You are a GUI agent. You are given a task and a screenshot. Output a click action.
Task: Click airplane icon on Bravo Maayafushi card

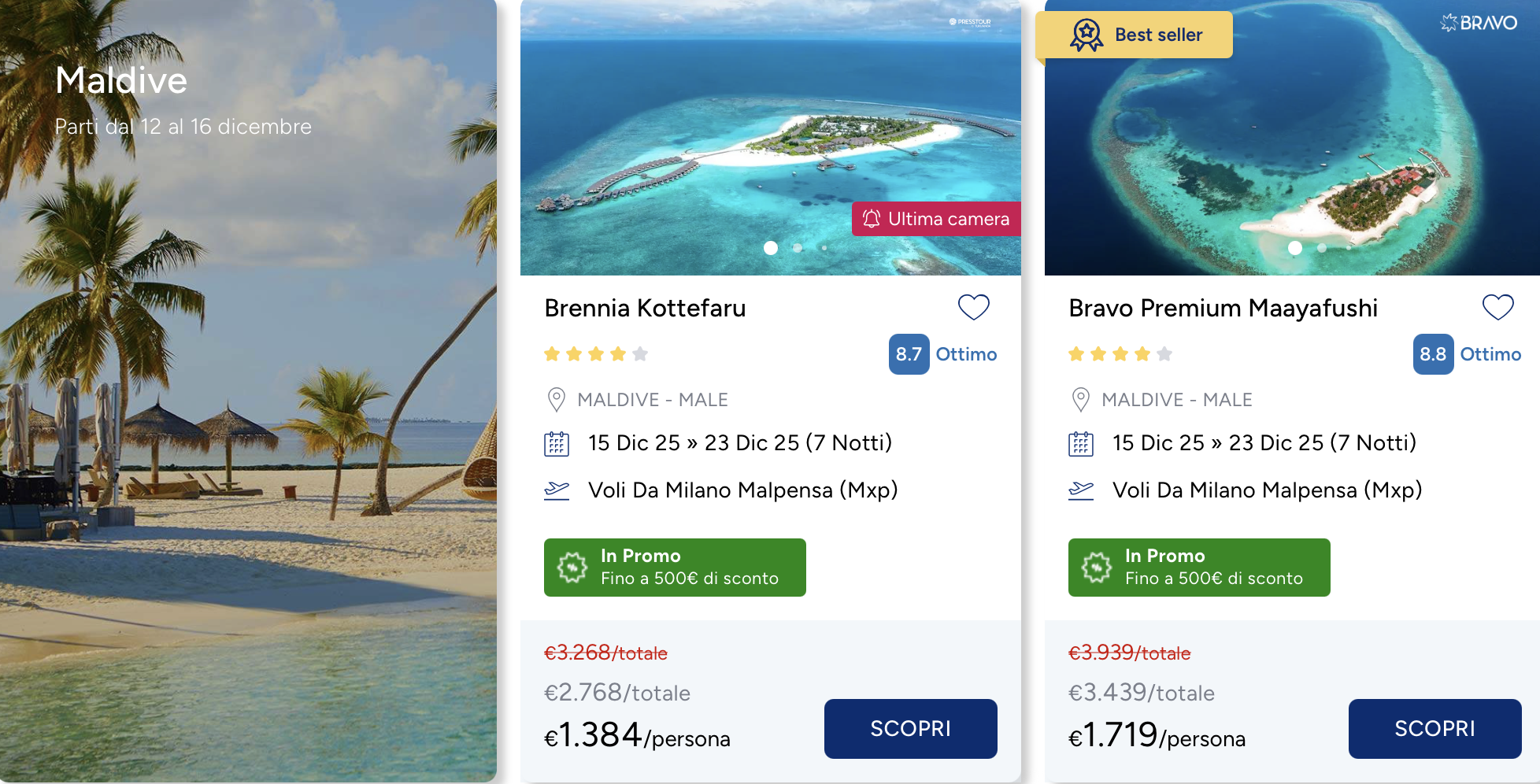tap(1080, 490)
